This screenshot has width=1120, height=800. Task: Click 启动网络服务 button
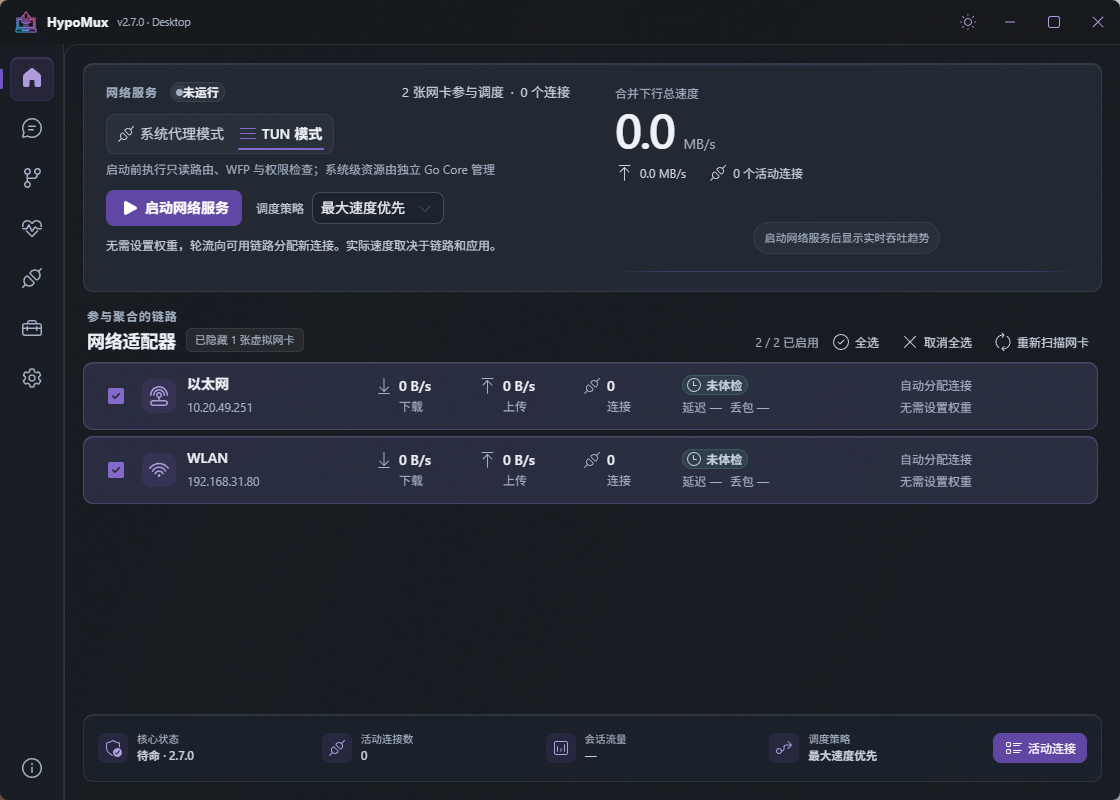point(174,208)
